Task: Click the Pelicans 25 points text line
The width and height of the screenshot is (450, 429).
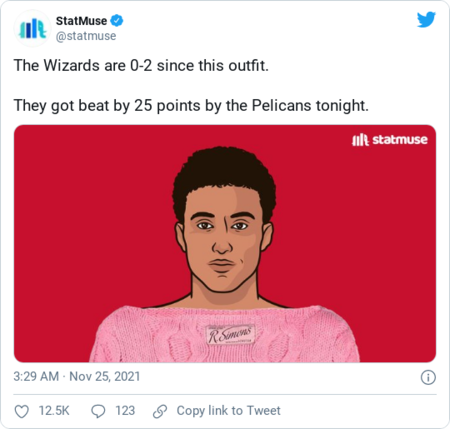Action: coord(191,106)
